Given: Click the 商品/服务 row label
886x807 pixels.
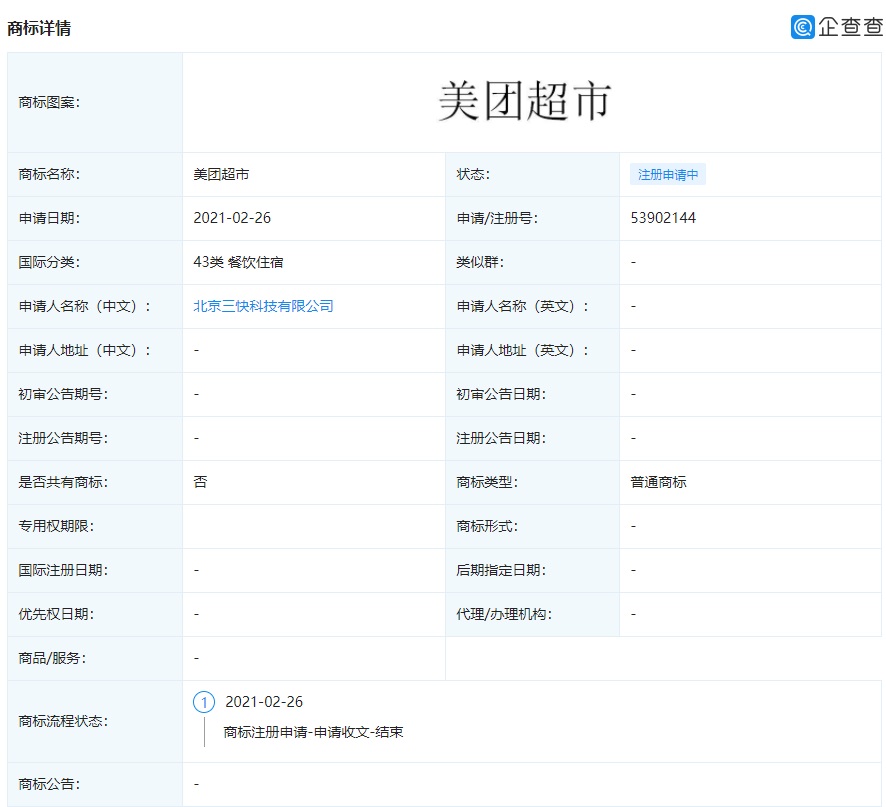Looking at the screenshot, I should click(x=53, y=658).
